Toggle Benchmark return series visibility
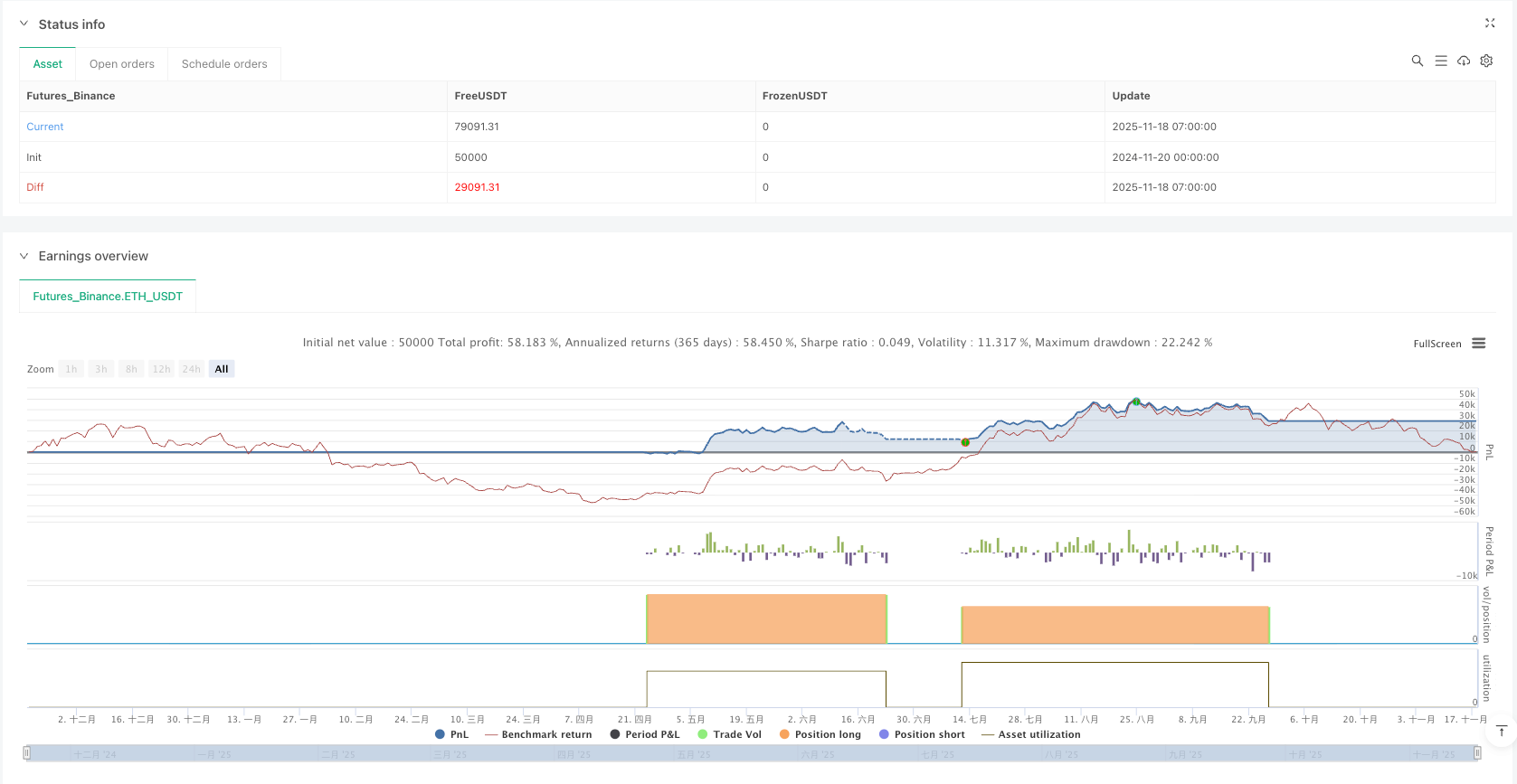Image resolution: width=1517 pixels, height=784 pixels. [538, 734]
